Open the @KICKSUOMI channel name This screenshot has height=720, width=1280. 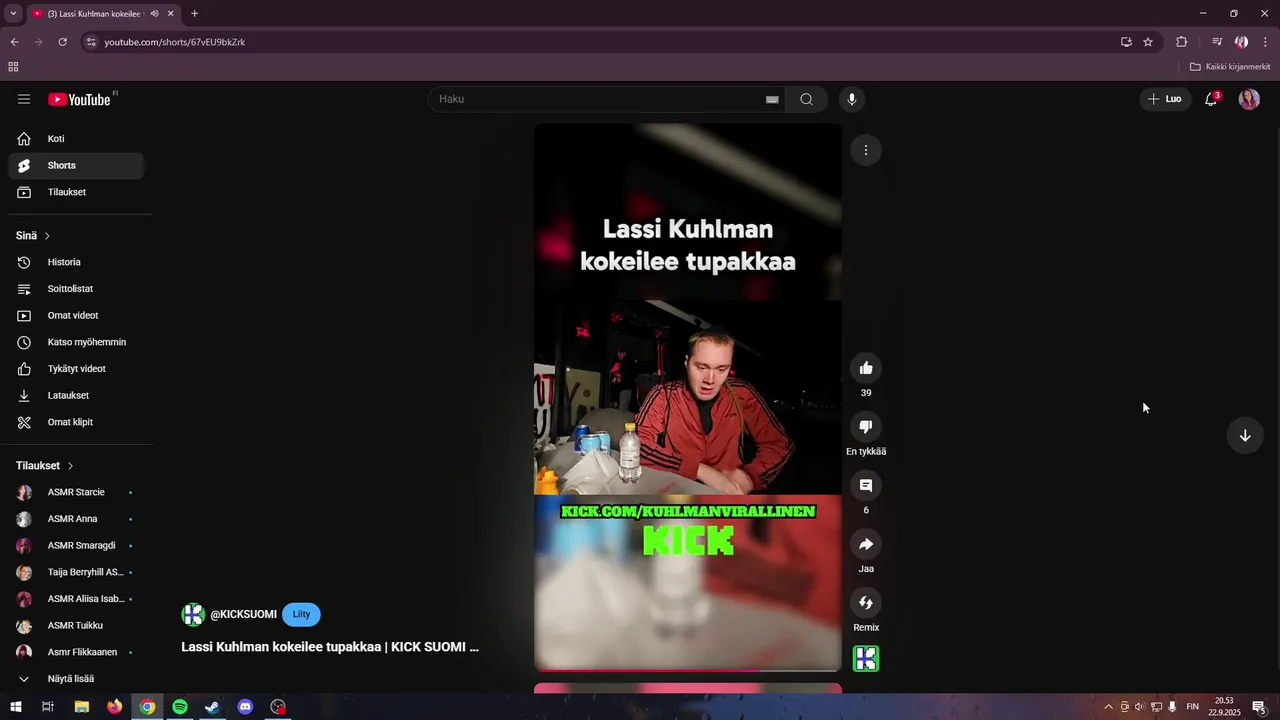tap(243, 614)
